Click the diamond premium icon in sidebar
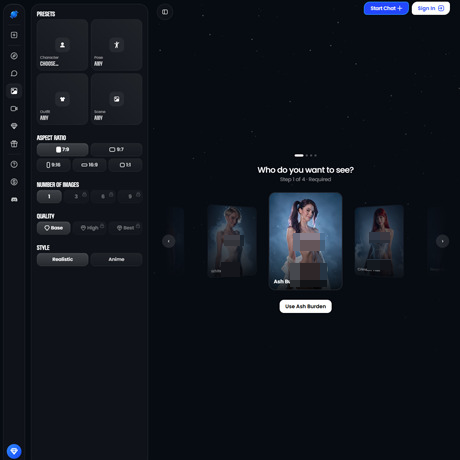460x460 pixels. (x=14, y=126)
